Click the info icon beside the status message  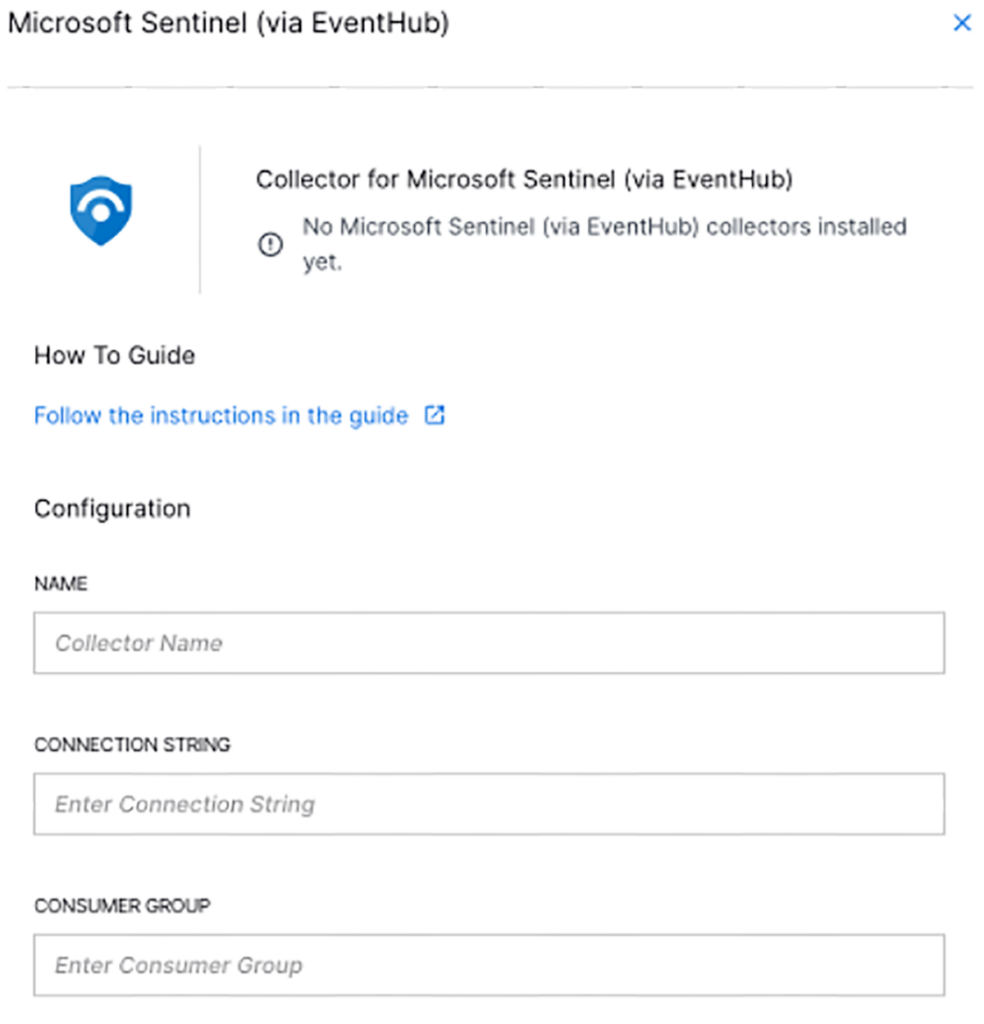[x=270, y=245]
